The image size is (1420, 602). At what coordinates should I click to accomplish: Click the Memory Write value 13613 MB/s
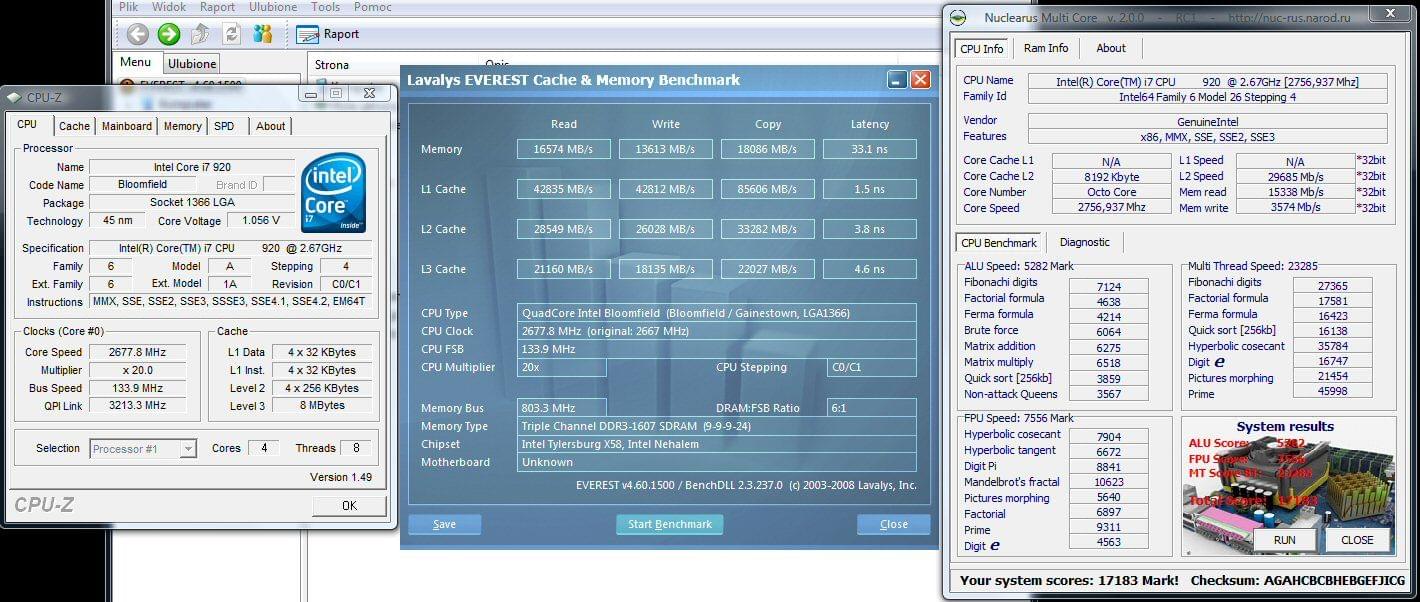(665, 149)
